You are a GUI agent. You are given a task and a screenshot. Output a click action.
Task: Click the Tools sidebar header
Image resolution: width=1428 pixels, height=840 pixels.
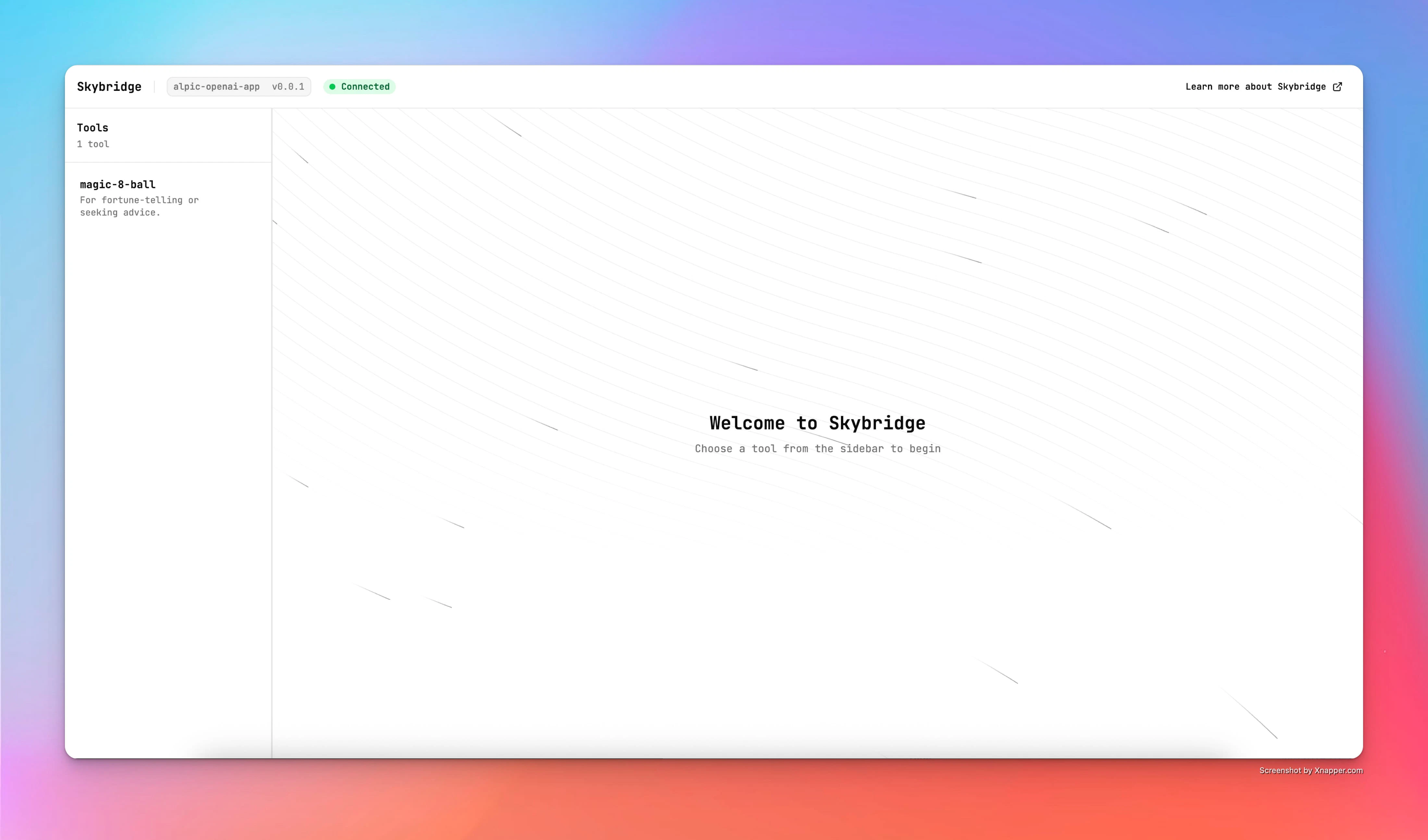[x=92, y=128]
